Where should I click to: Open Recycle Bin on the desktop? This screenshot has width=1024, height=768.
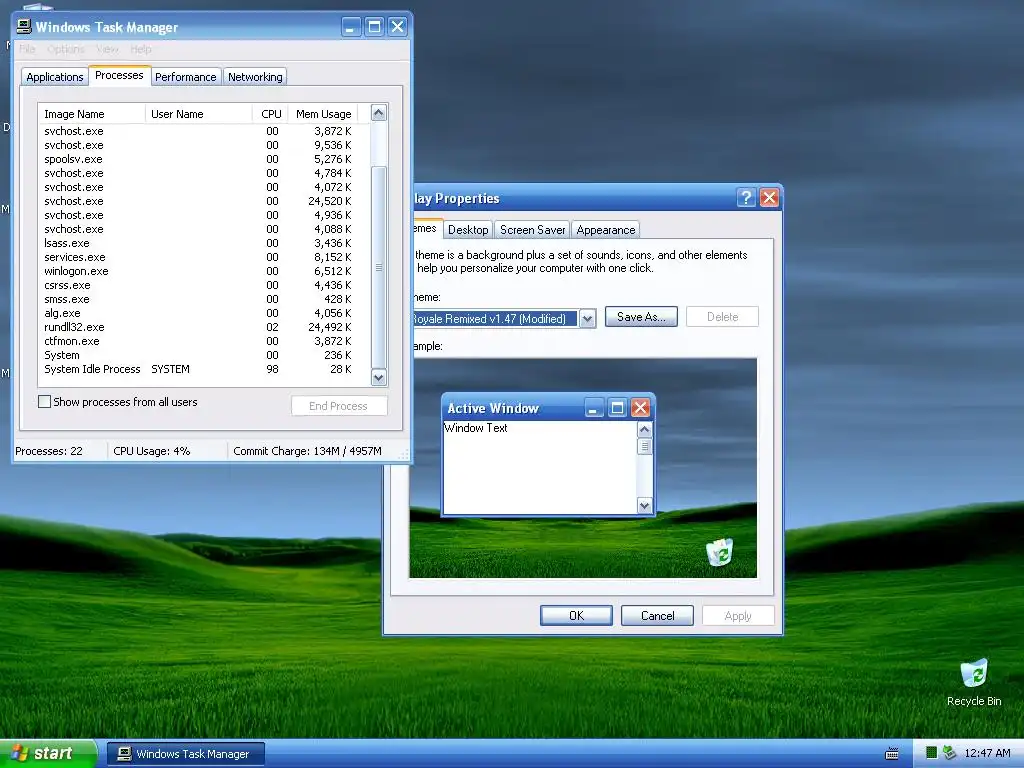[974, 682]
